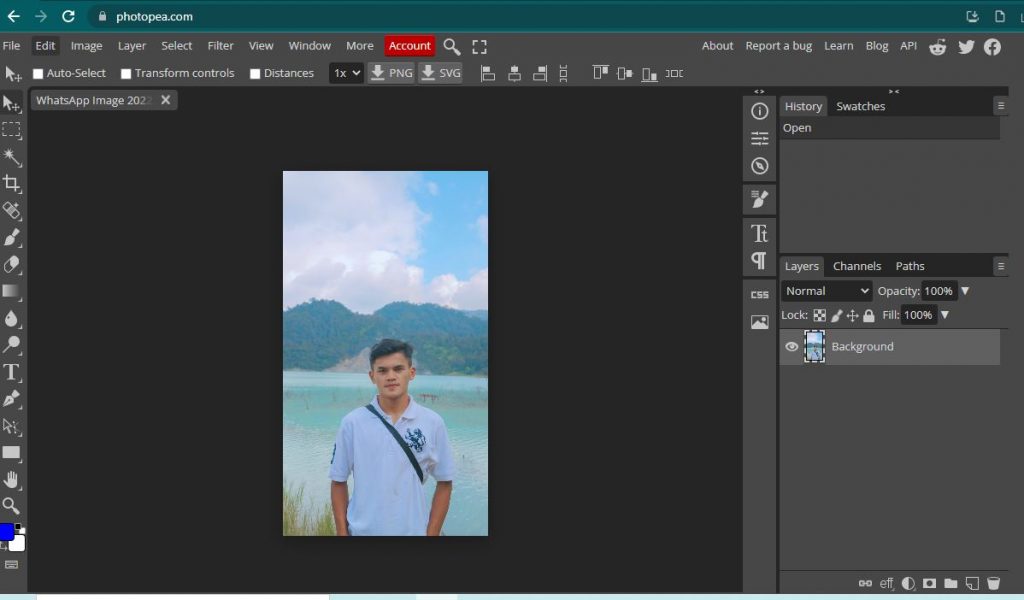Image resolution: width=1024 pixels, height=600 pixels.
Task: Open the image preview panel icon
Action: click(x=760, y=322)
